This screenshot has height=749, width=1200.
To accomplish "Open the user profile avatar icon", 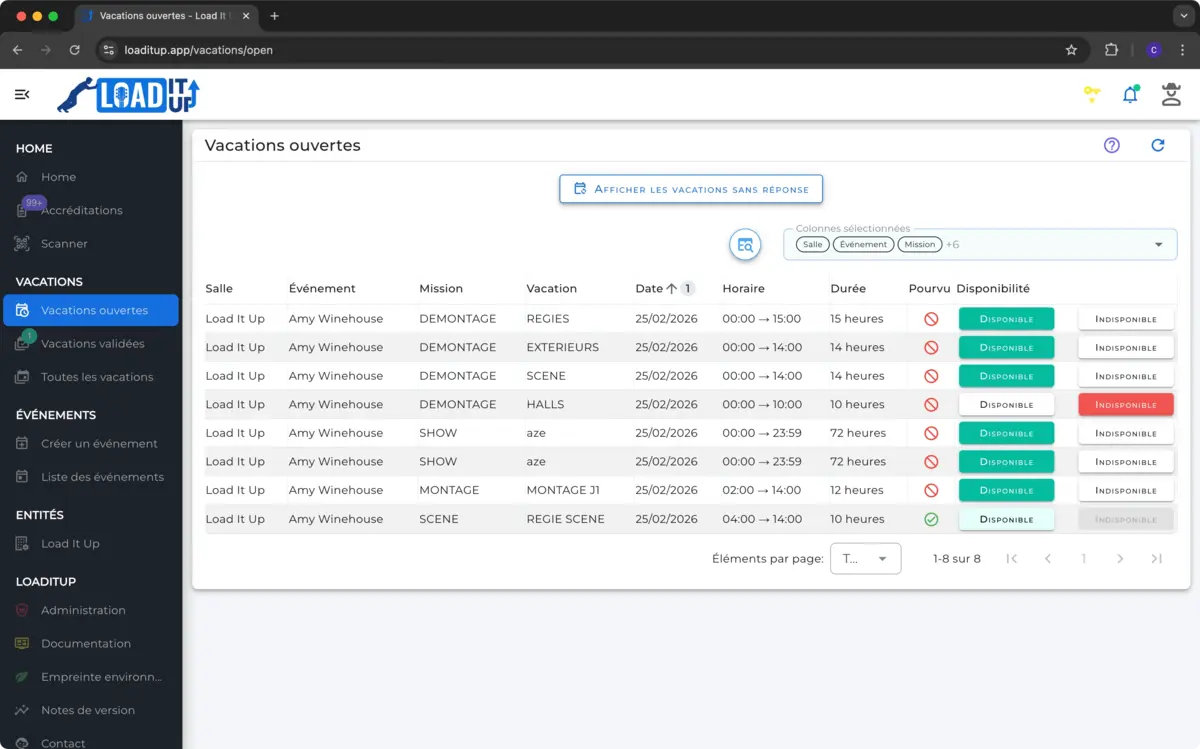I will (x=1170, y=94).
